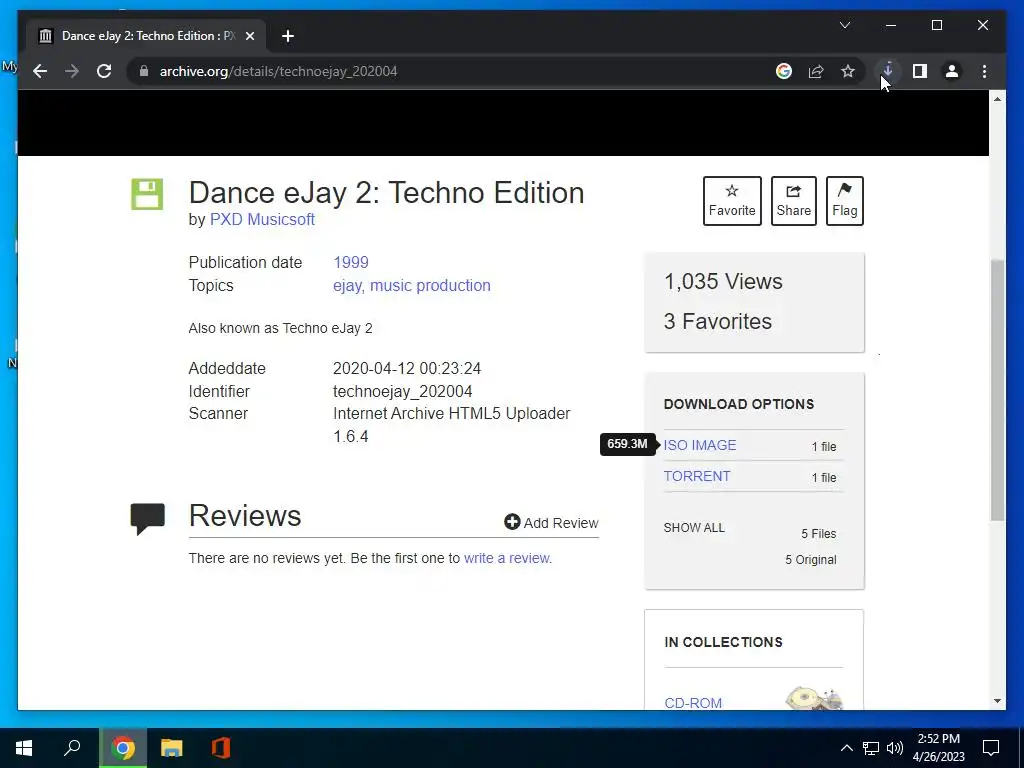The image size is (1024, 768).
Task: Open Chrome's three-dot menu
Action: (984, 71)
